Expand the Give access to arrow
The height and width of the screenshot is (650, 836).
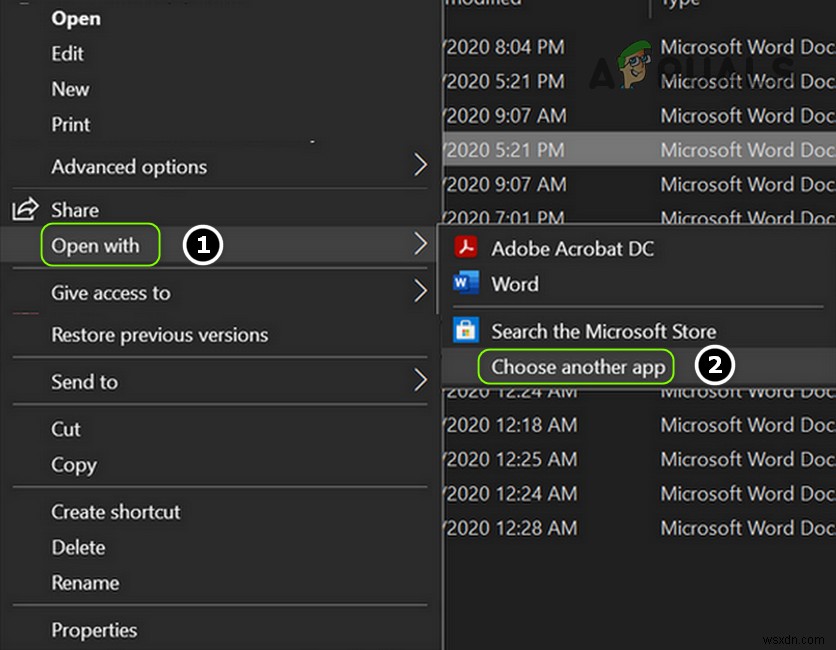click(x=421, y=292)
